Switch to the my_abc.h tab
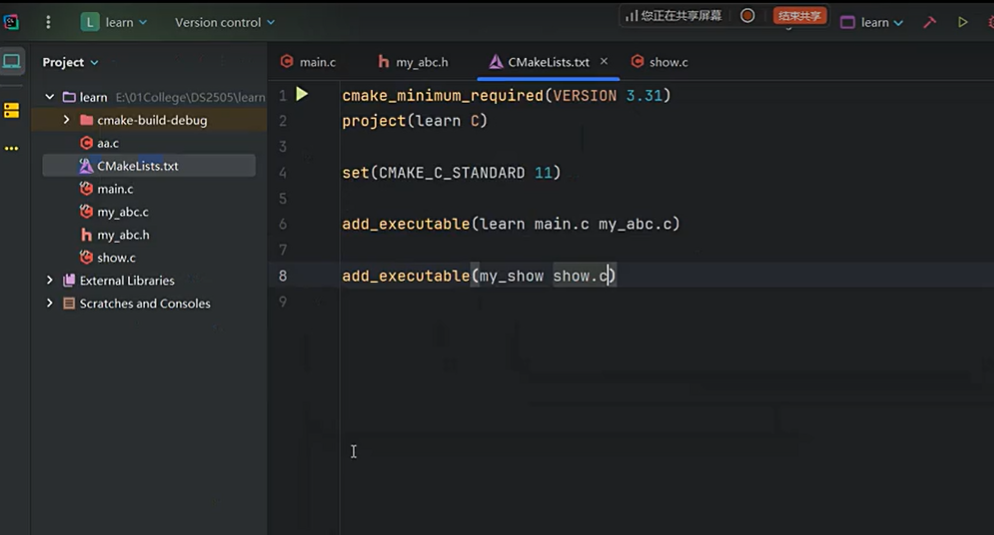 (413, 62)
